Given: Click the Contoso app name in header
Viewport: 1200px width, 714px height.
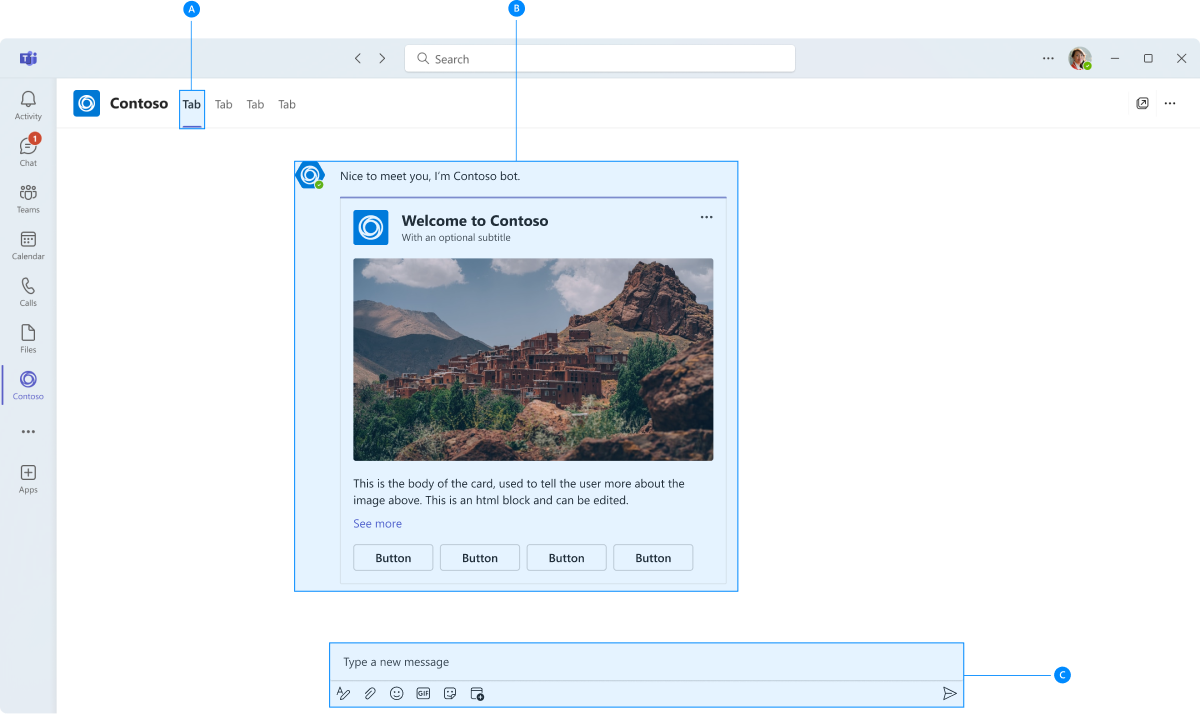Looking at the screenshot, I should click(x=139, y=103).
